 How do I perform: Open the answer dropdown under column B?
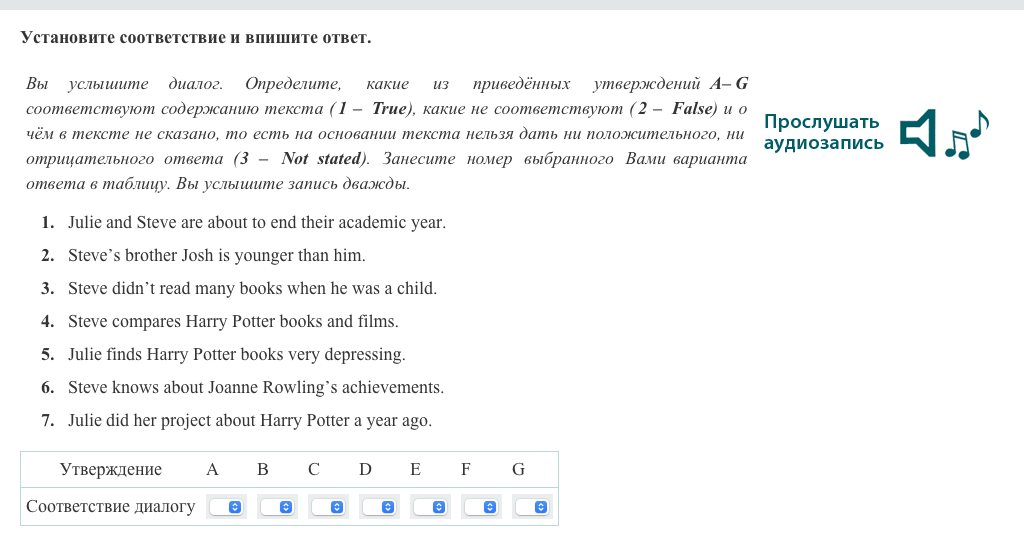(x=276, y=507)
